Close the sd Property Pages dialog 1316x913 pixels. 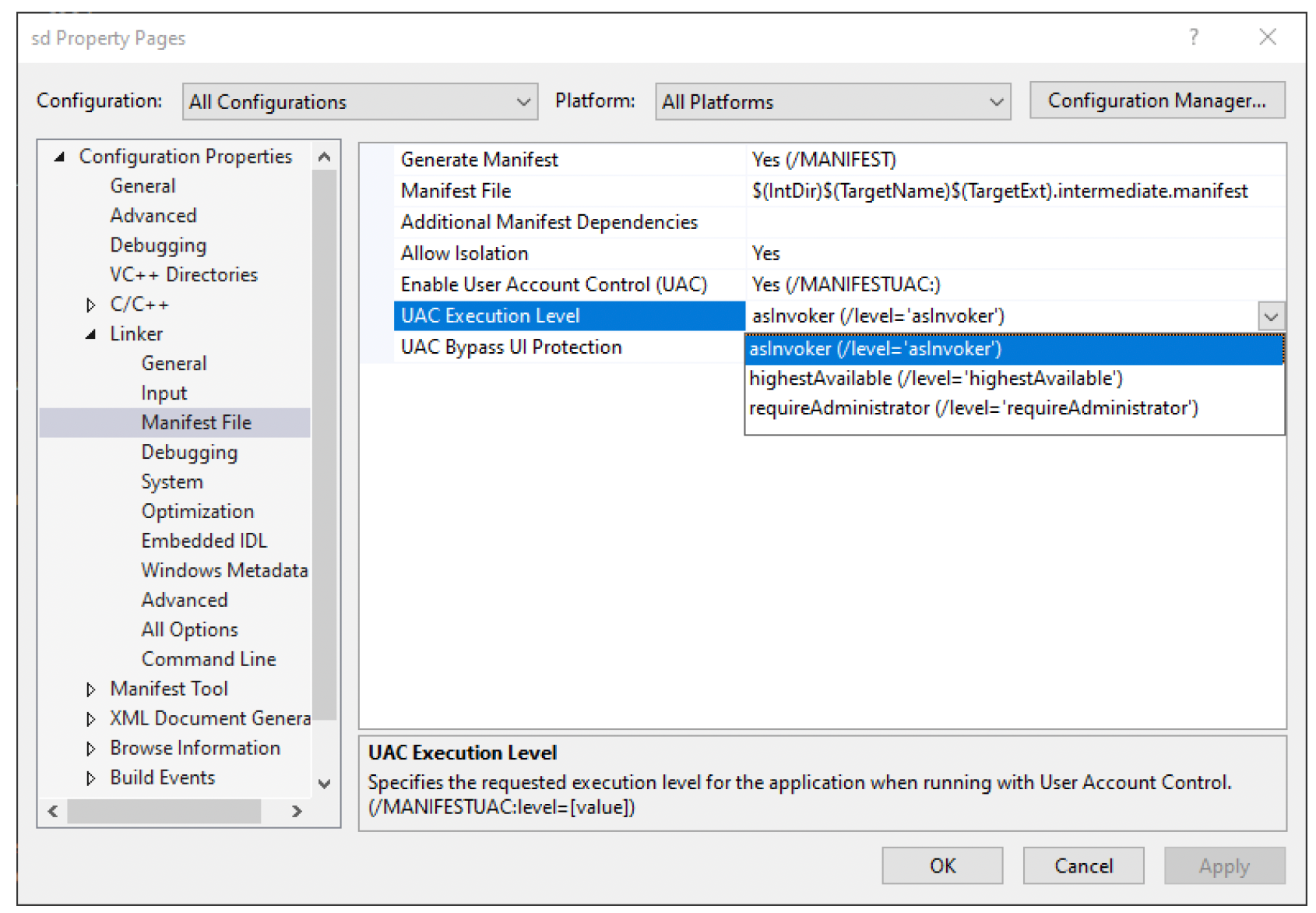click(x=1267, y=37)
